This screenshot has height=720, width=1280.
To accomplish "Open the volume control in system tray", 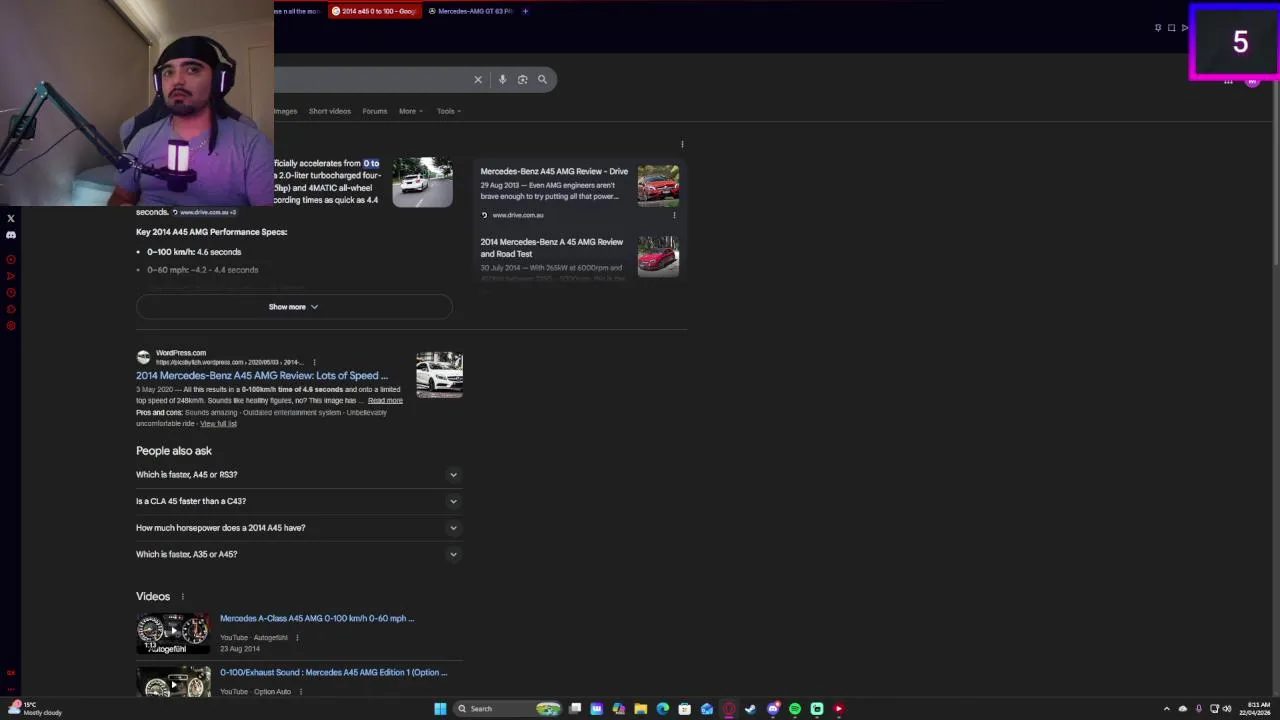I will 1229,709.
